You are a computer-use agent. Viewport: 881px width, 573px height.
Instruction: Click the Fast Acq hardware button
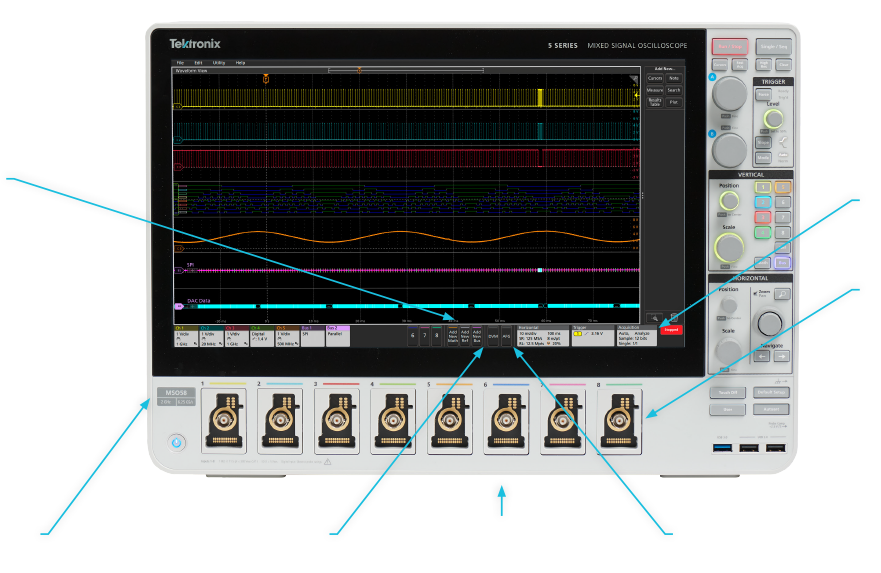click(x=740, y=65)
